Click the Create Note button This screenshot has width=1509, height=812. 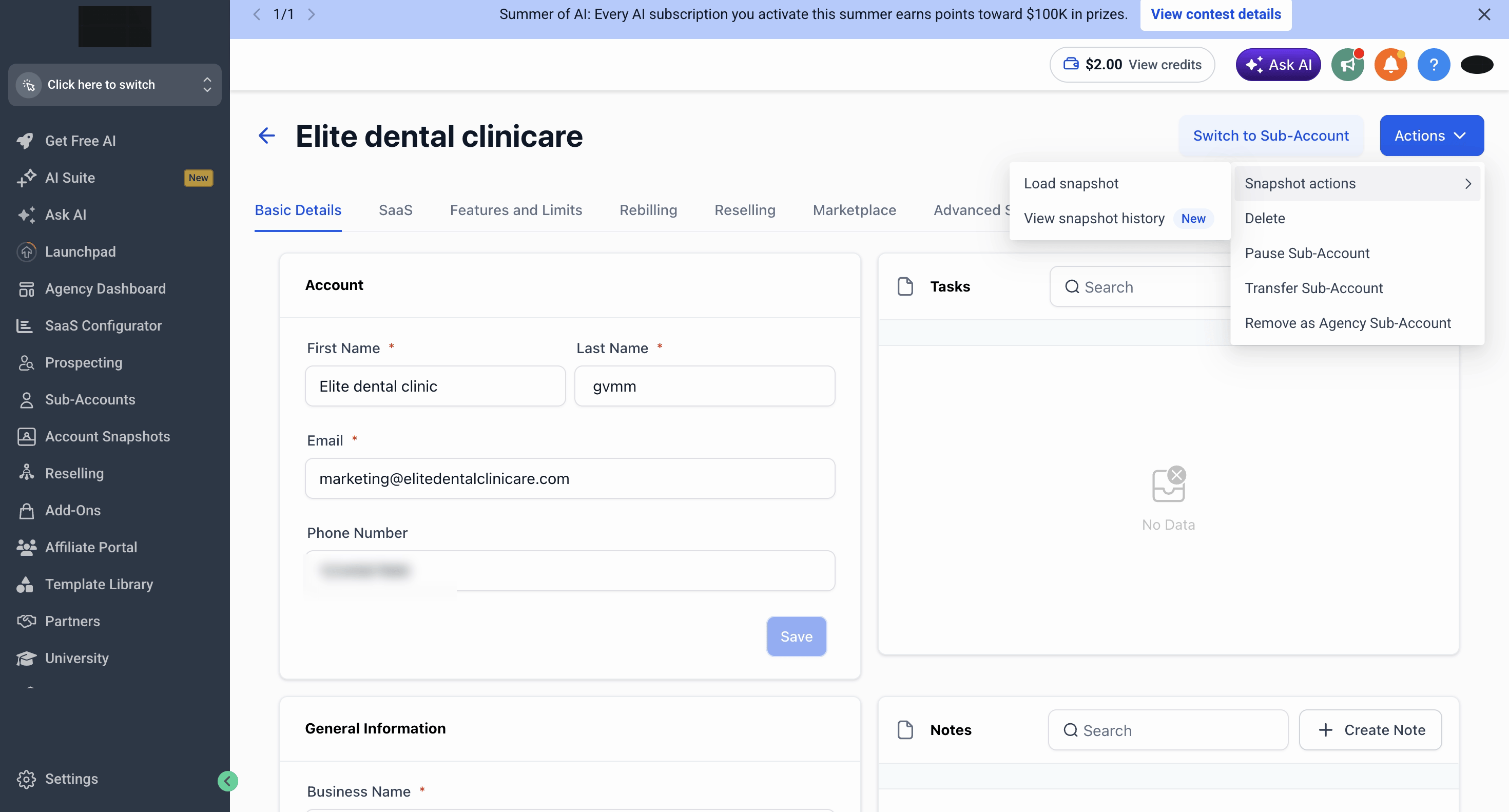click(x=1370, y=729)
